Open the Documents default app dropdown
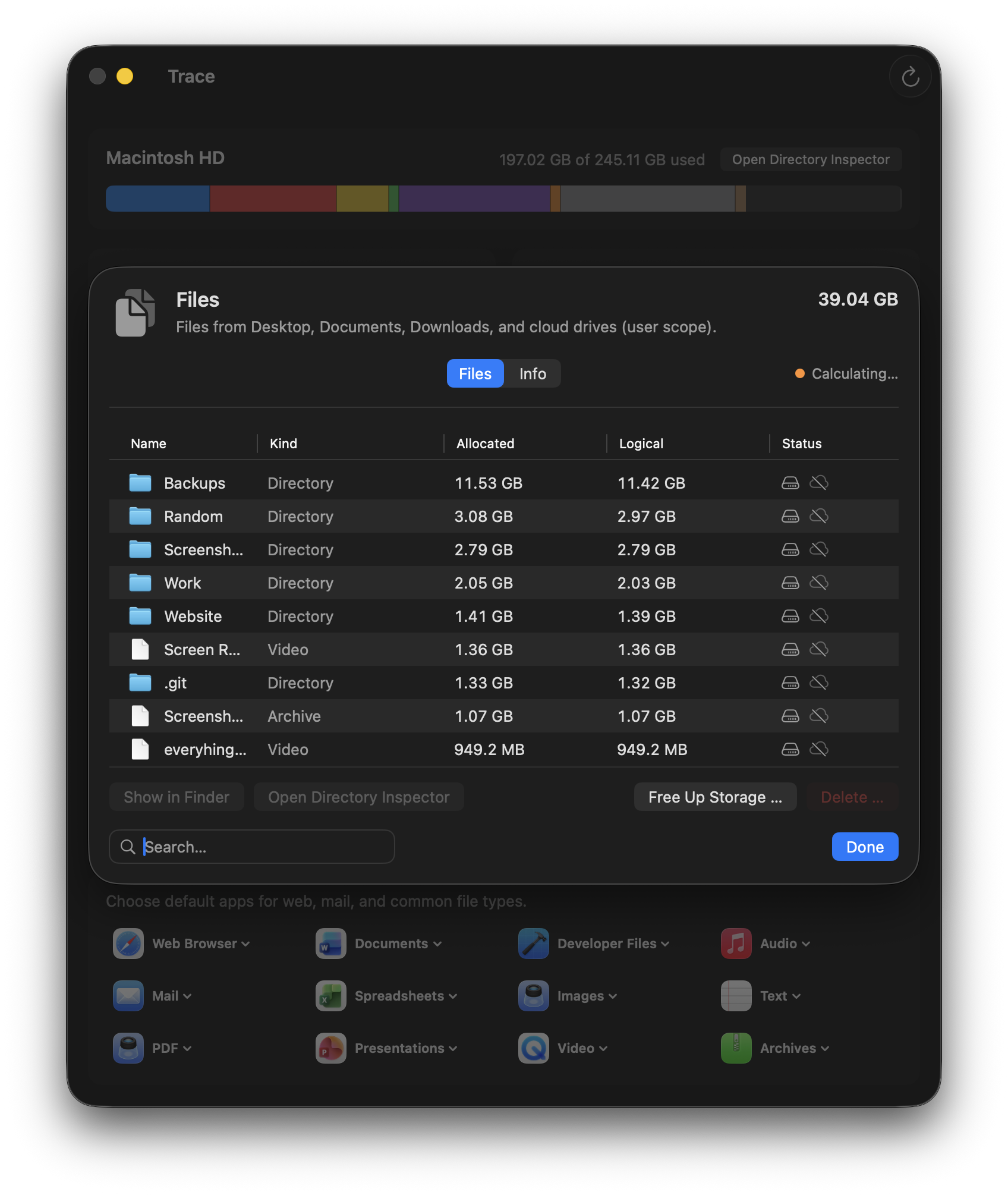This screenshot has width=1008, height=1195. pyautogui.click(x=438, y=944)
